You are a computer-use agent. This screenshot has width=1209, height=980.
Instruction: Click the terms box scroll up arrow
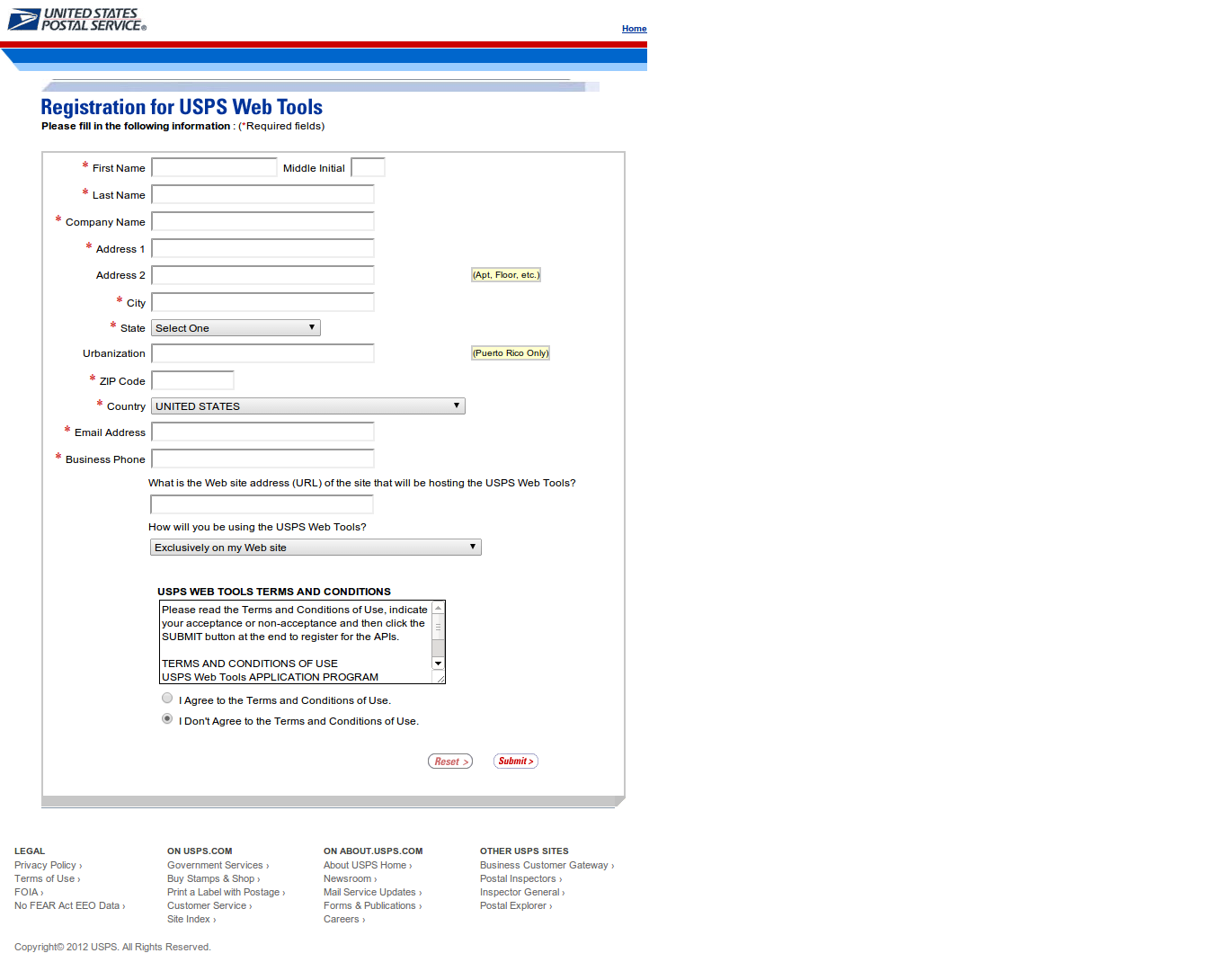439,608
